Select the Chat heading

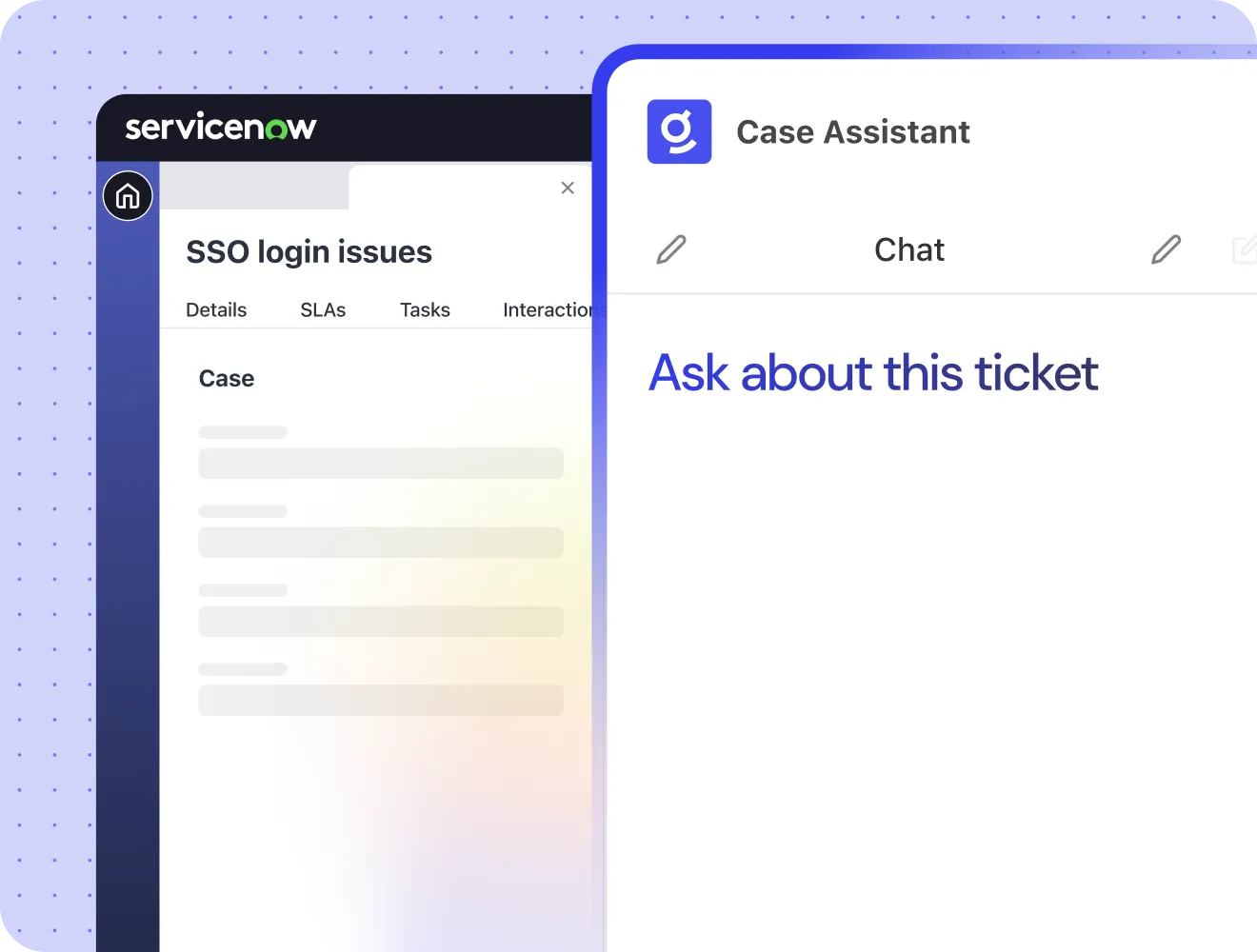pyautogui.click(x=909, y=249)
